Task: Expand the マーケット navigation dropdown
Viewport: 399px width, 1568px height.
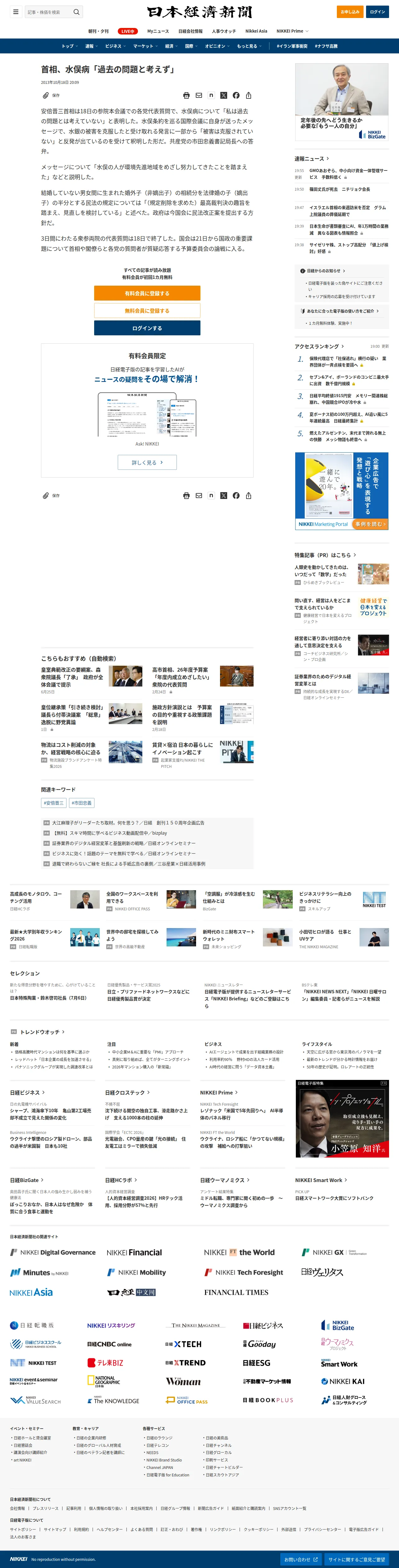Action: click(145, 46)
